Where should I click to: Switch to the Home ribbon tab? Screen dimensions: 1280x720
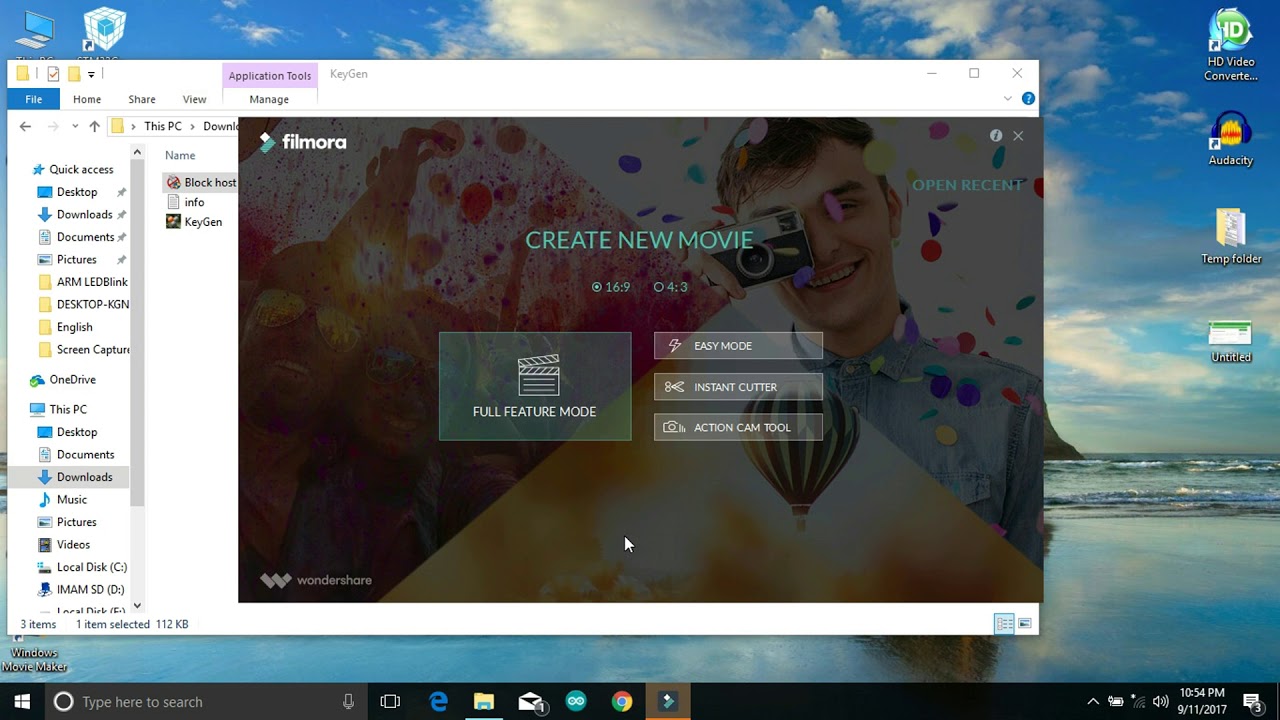87,99
